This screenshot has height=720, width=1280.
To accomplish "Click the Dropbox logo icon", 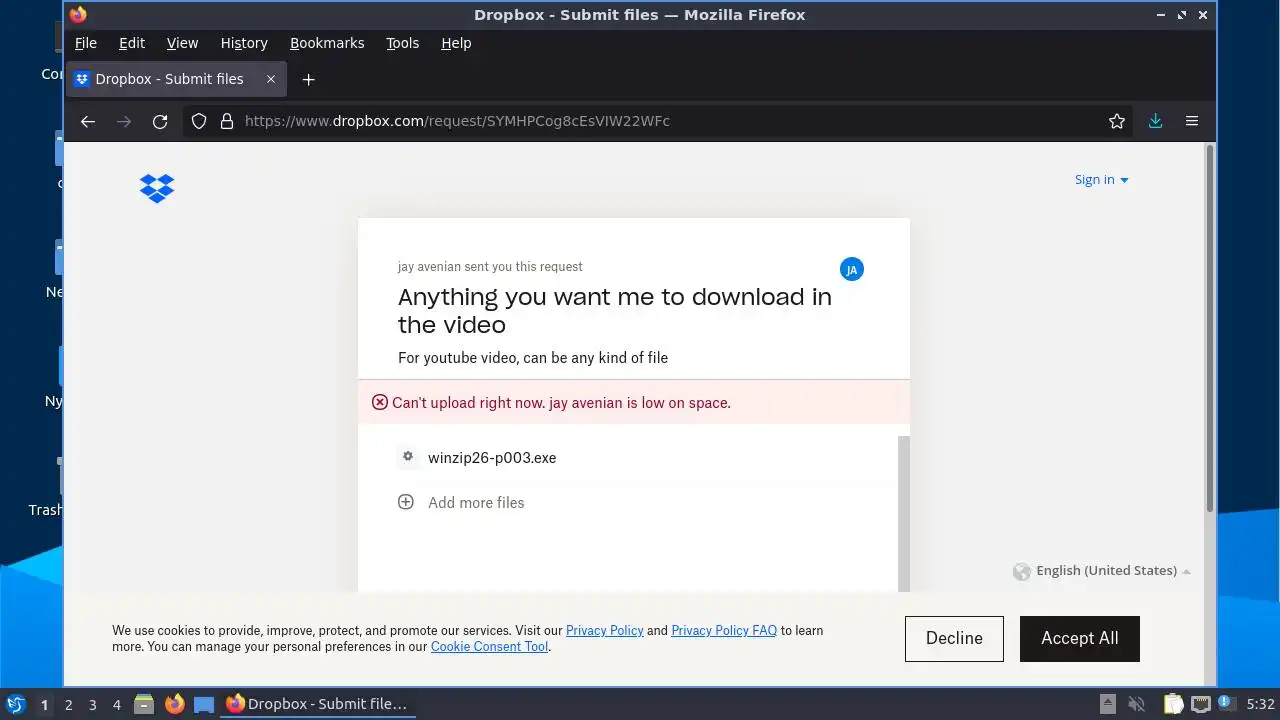I will [157, 188].
